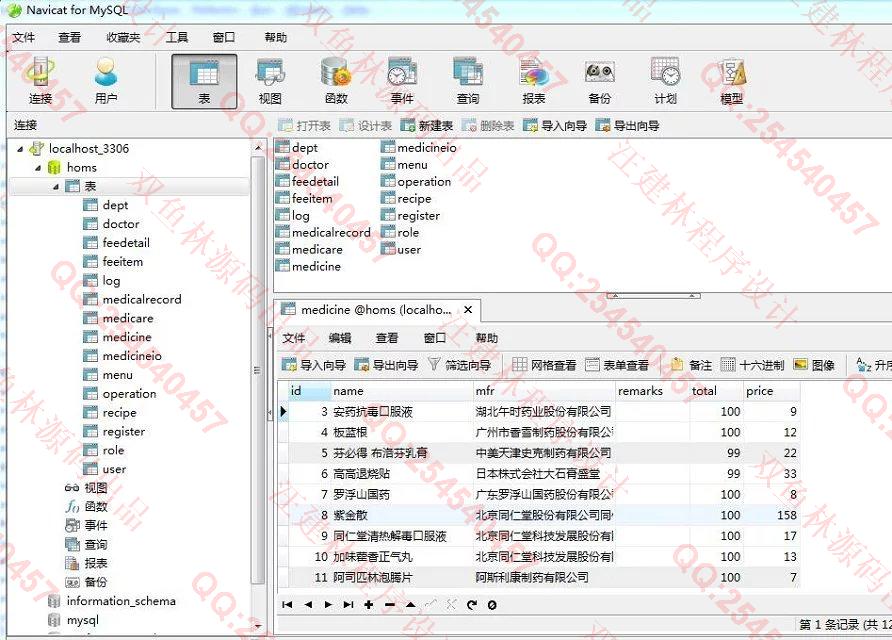892x640 pixels.
Task: Open the 计划 (Schedule) toolbar icon
Action: [x=666, y=81]
